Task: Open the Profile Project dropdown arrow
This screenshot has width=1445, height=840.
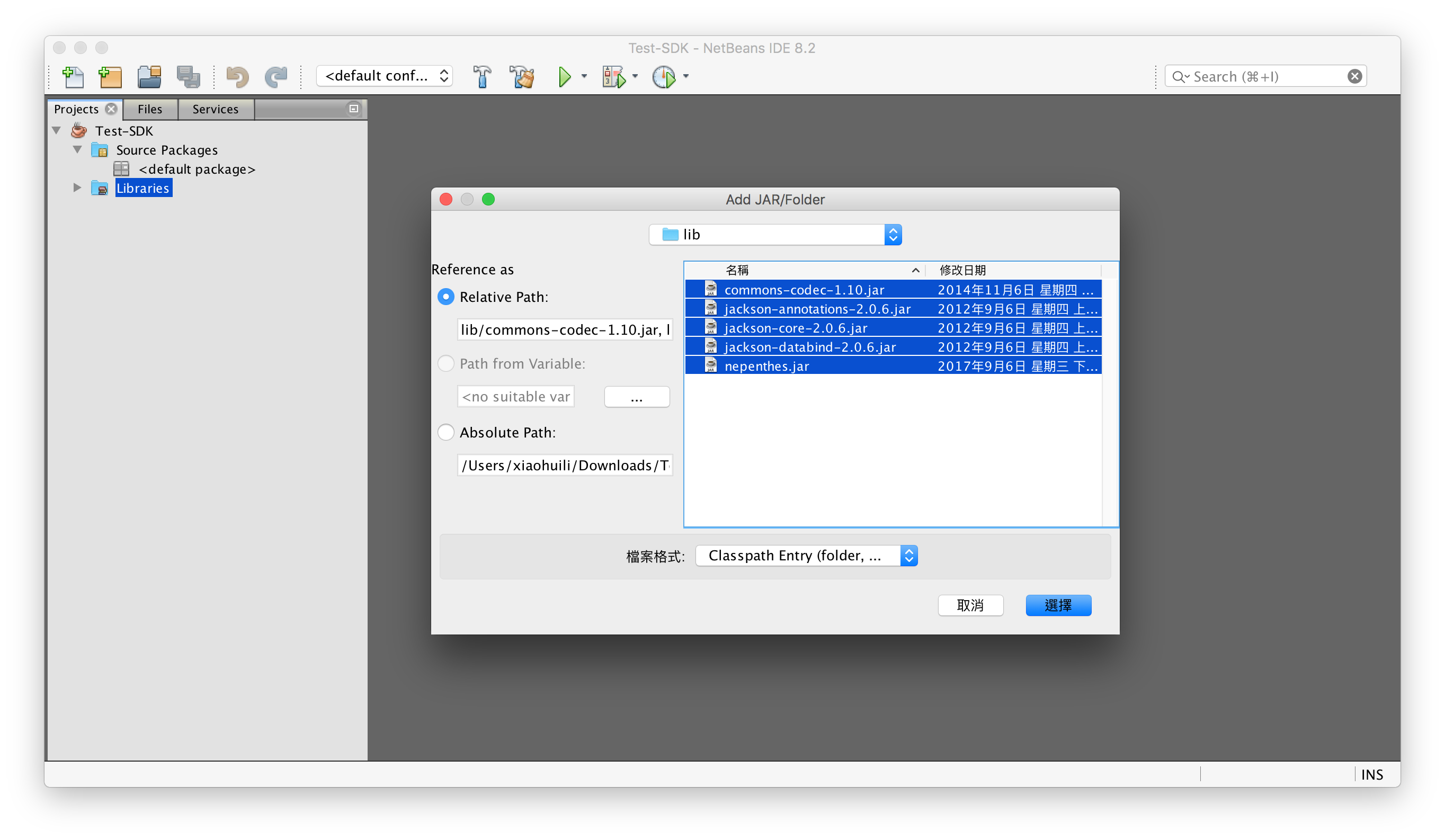Action: pos(686,76)
